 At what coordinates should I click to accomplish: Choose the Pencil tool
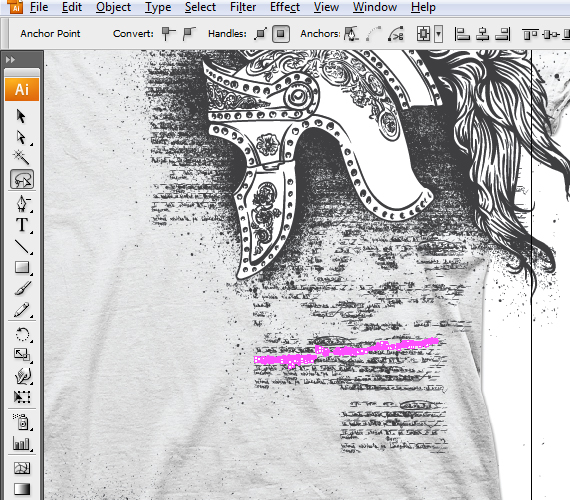22,310
